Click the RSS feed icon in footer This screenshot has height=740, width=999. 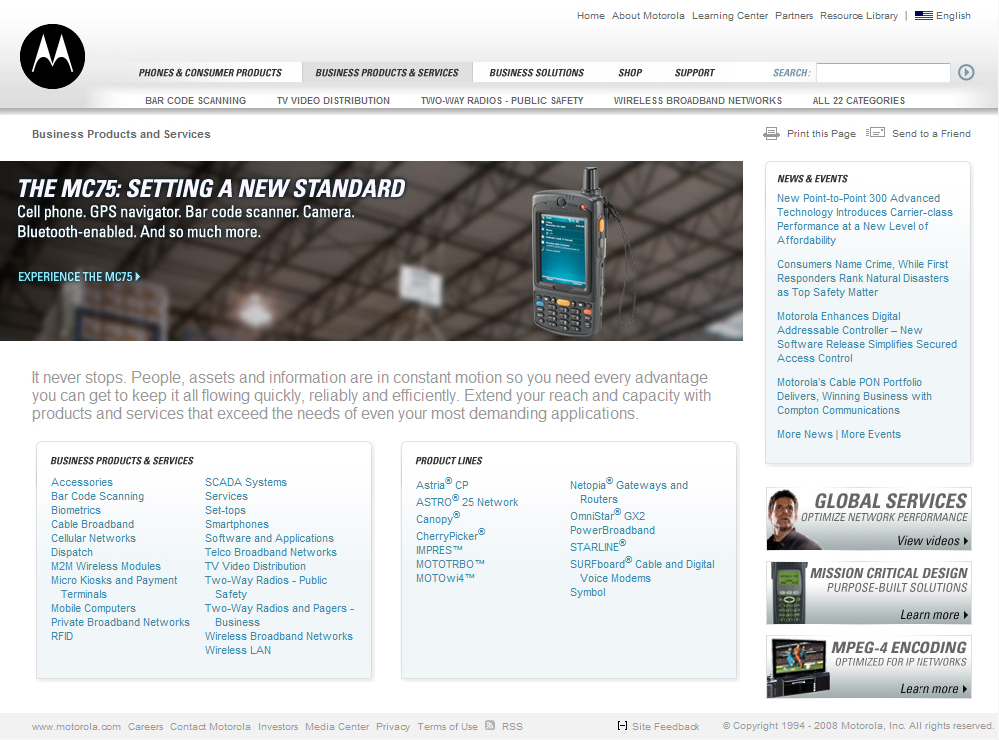pos(490,726)
